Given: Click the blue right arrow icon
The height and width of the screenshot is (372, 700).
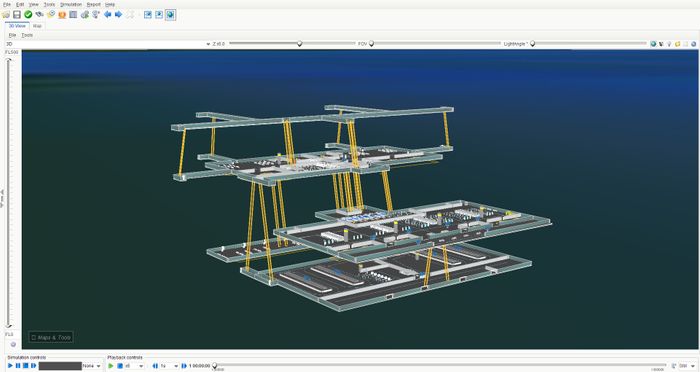Looking at the screenshot, I should (118, 15).
